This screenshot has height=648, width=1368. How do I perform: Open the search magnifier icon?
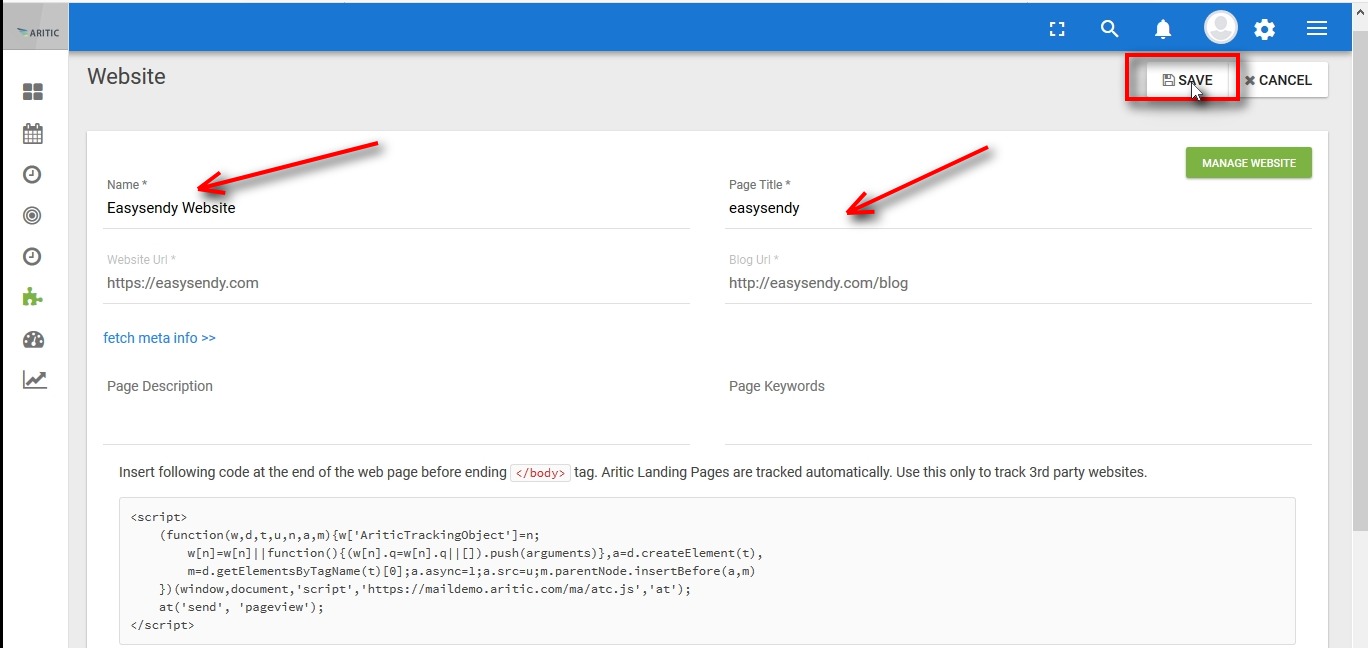pos(1109,29)
